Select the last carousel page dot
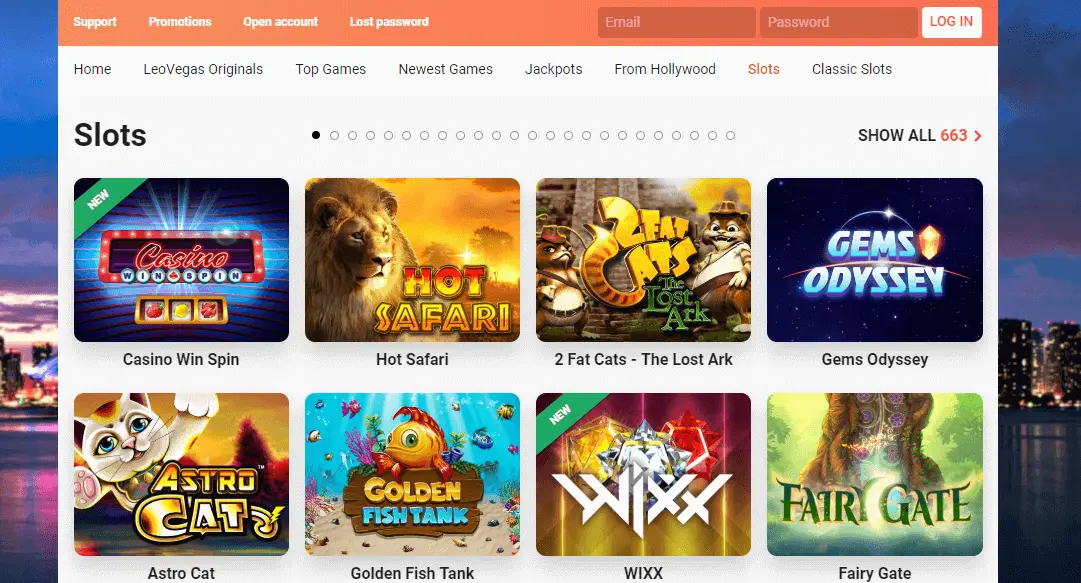Image resolution: width=1081 pixels, height=583 pixels. pyautogui.click(x=730, y=136)
